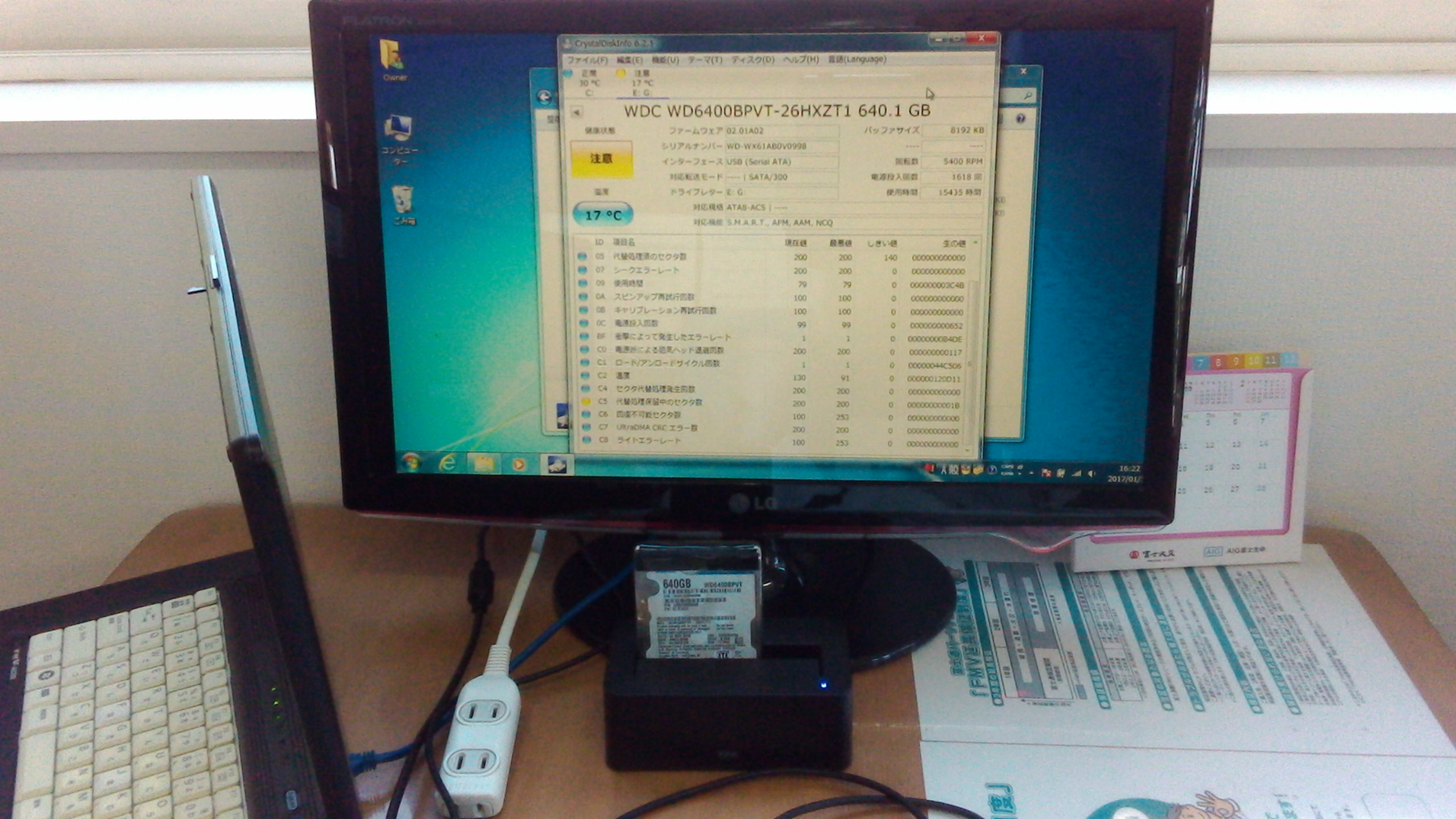Image resolution: width=1456 pixels, height=819 pixels.
Task: Click yellow caution dot on C5 row
Action: pos(585,402)
